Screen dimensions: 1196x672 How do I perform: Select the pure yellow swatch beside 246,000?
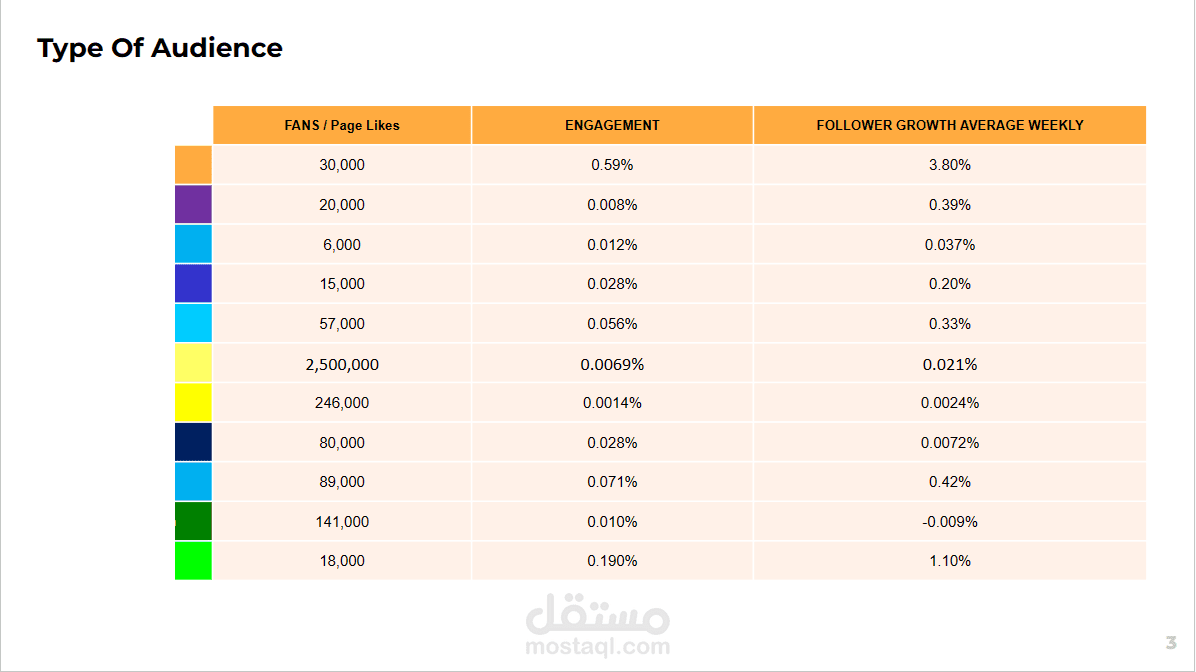point(193,403)
